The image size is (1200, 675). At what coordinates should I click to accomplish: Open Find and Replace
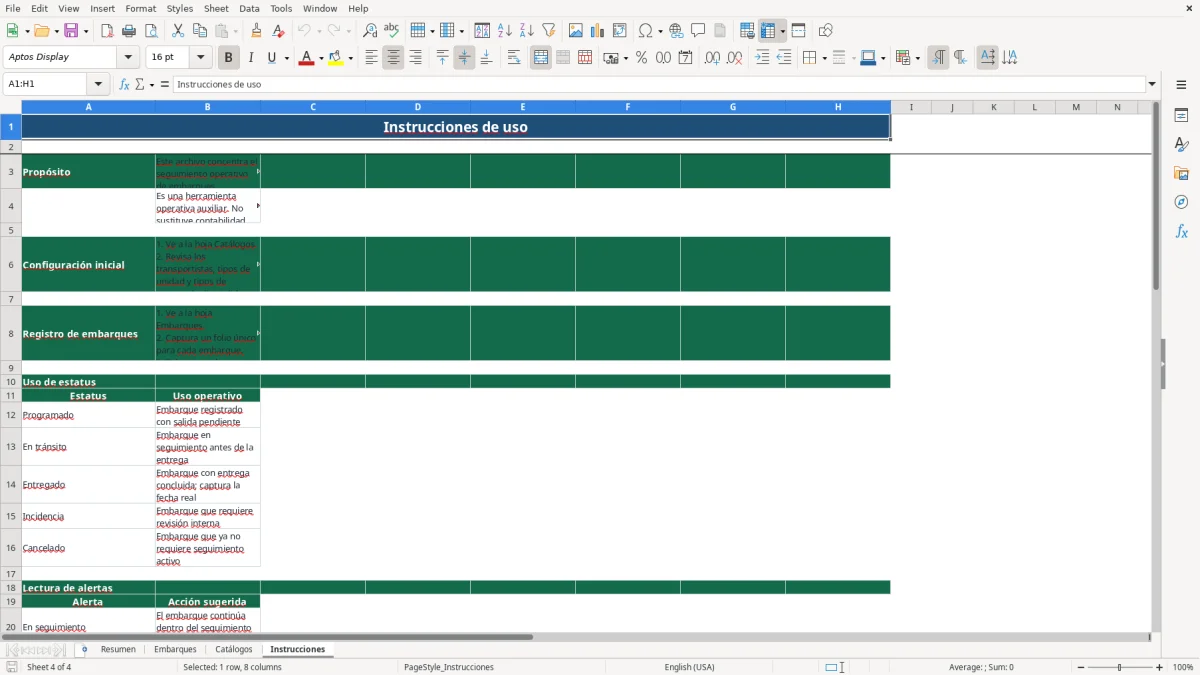tap(370, 31)
